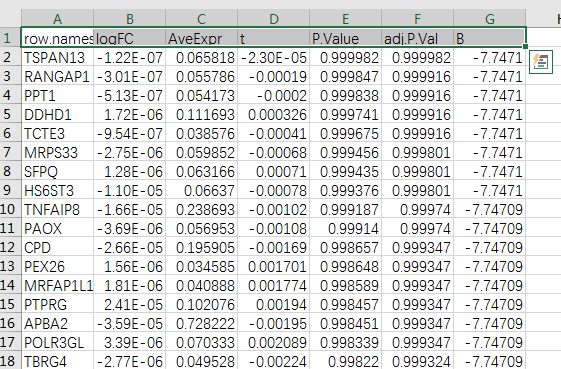Image resolution: width=561 pixels, height=369 pixels.
Task: Click adj.P.Val cell in TNFAIP8 row
Action: pyautogui.click(x=418, y=209)
